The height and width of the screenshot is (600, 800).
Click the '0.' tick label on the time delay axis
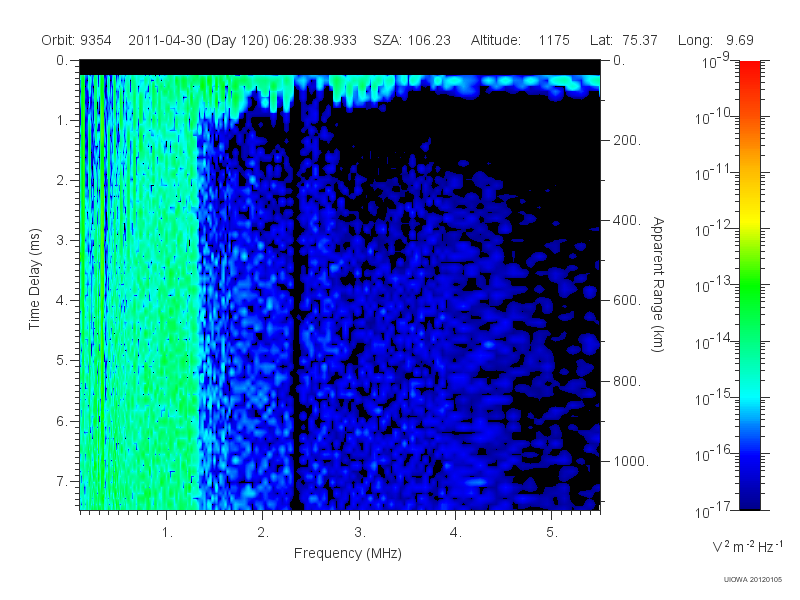[x=62, y=61]
